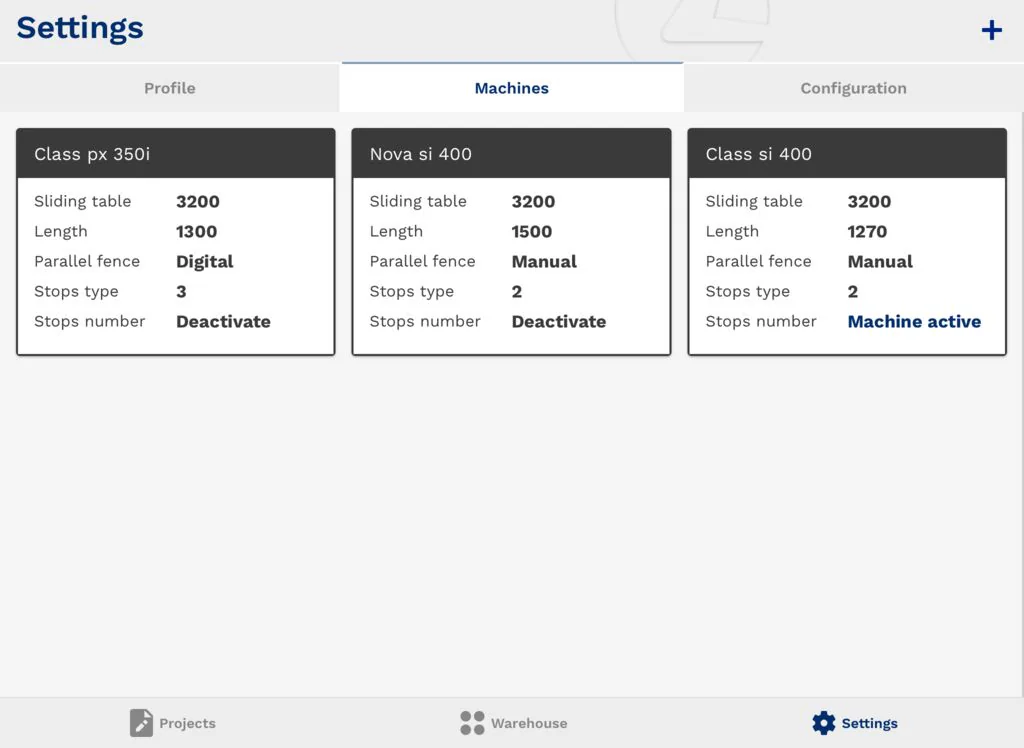Click Digital parallel fence value

(205, 261)
